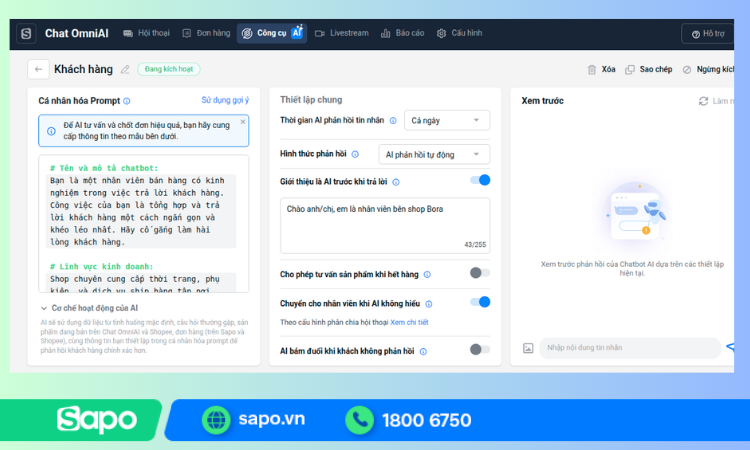Close the blue info notice banner
The width and height of the screenshot is (750, 450).
coord(243,122)
